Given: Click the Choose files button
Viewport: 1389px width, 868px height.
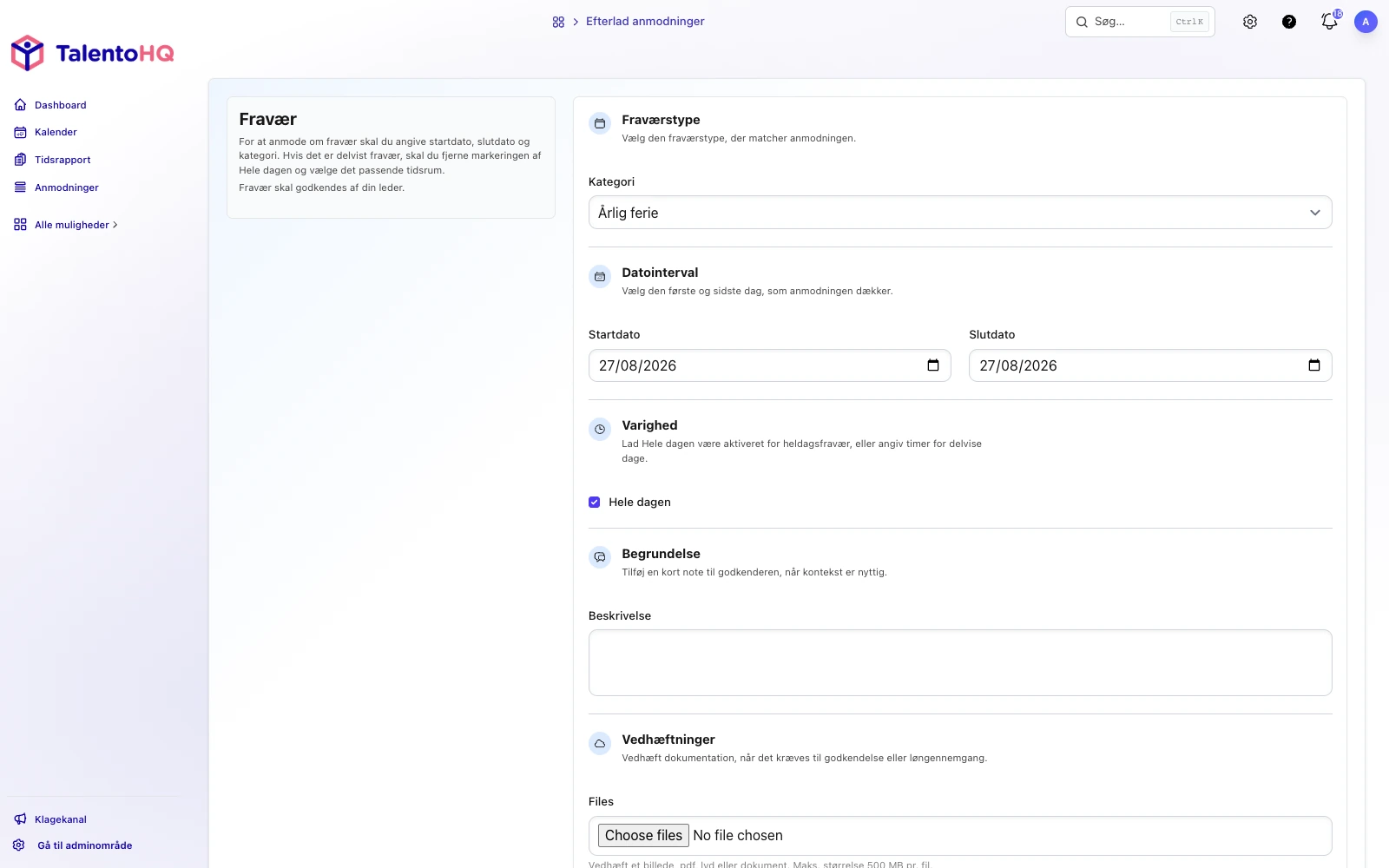Looking at the screenshot, I should click(643, 835).
